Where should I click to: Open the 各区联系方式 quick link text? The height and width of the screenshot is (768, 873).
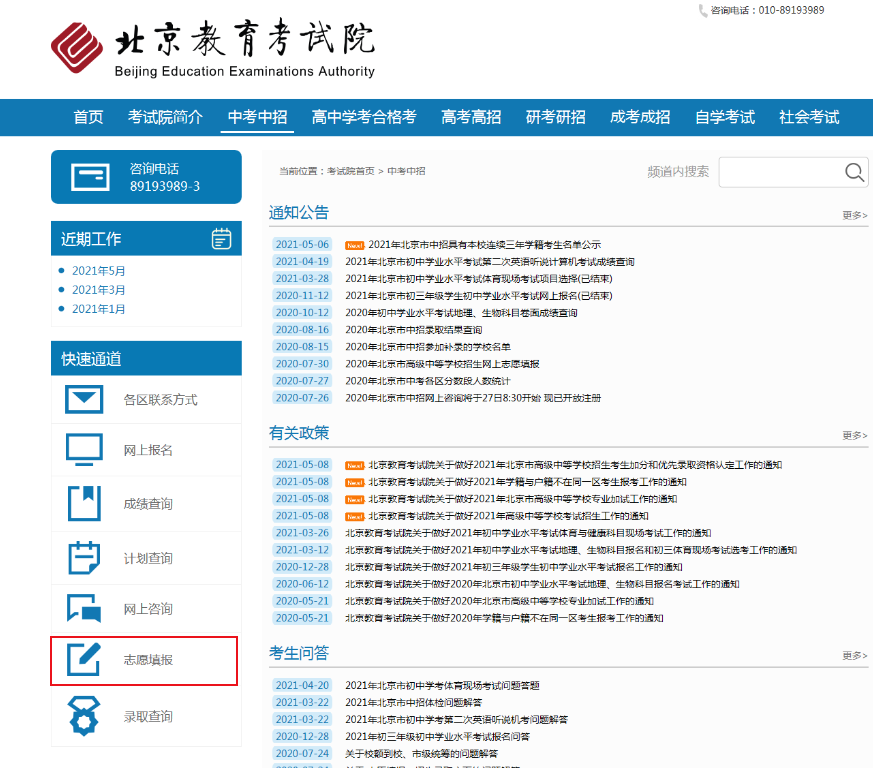160,400
